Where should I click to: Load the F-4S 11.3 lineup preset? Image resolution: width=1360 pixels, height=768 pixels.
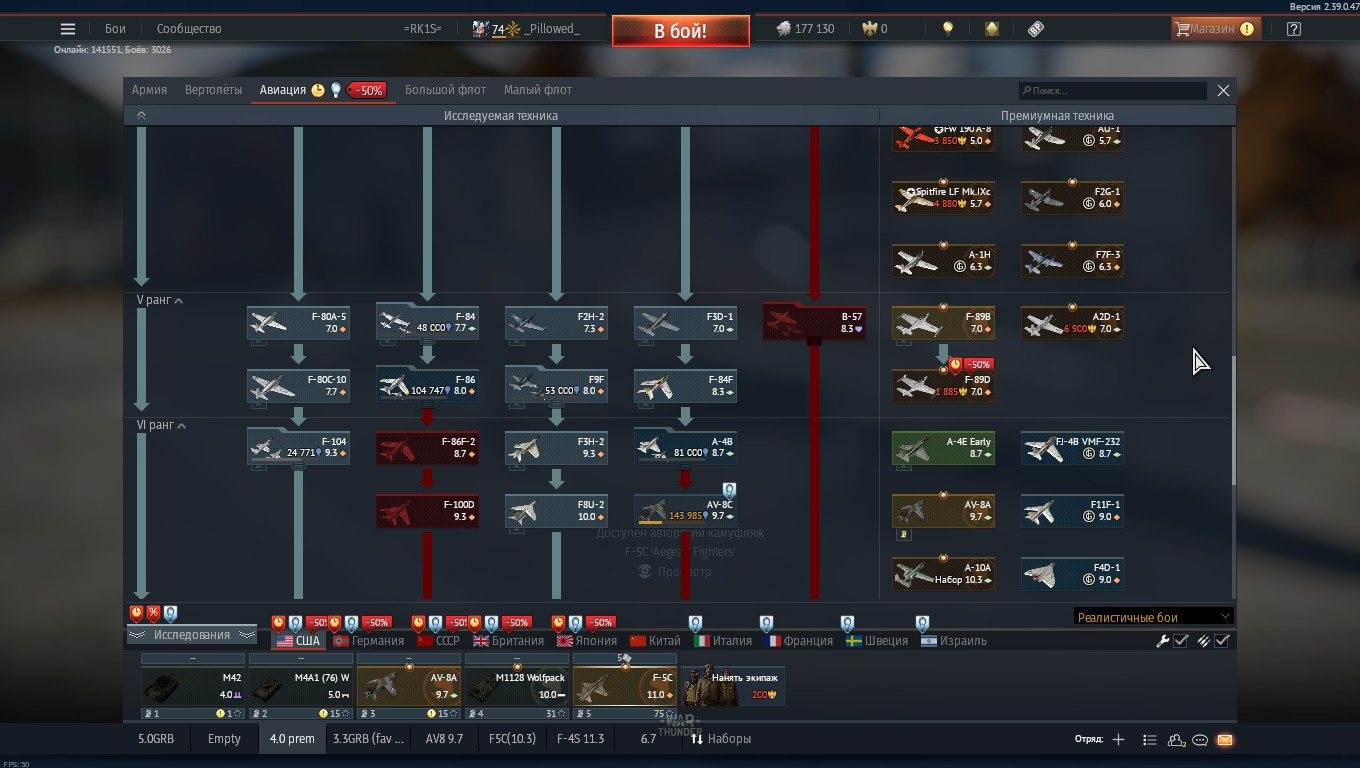[580, 739]
